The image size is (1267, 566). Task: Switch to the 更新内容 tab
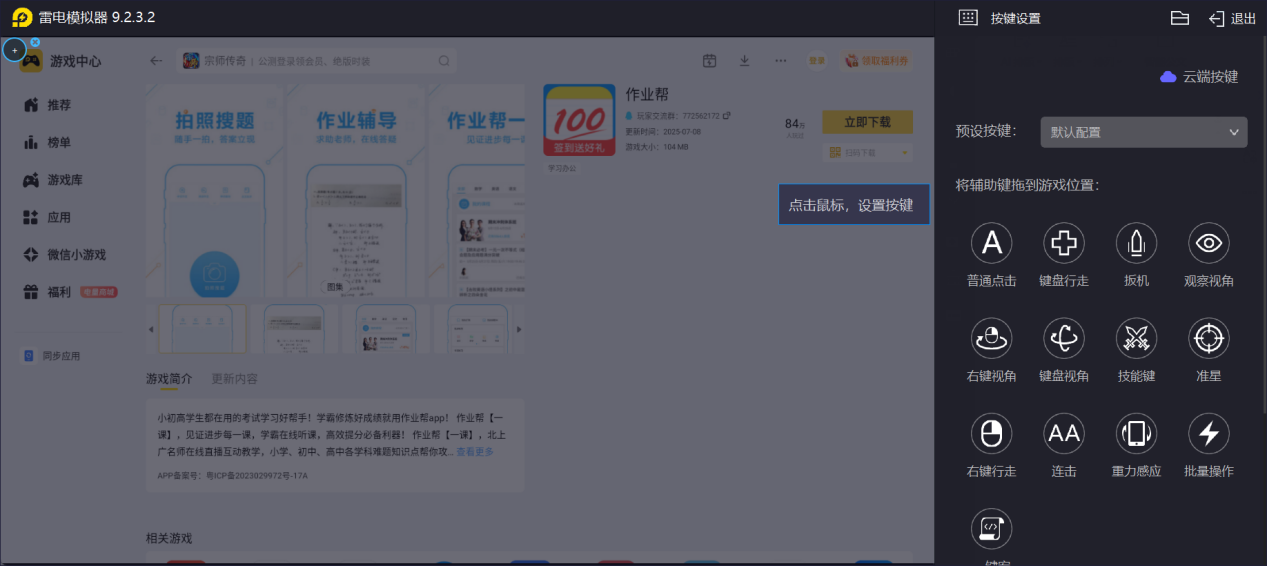[x=234, y=379]
